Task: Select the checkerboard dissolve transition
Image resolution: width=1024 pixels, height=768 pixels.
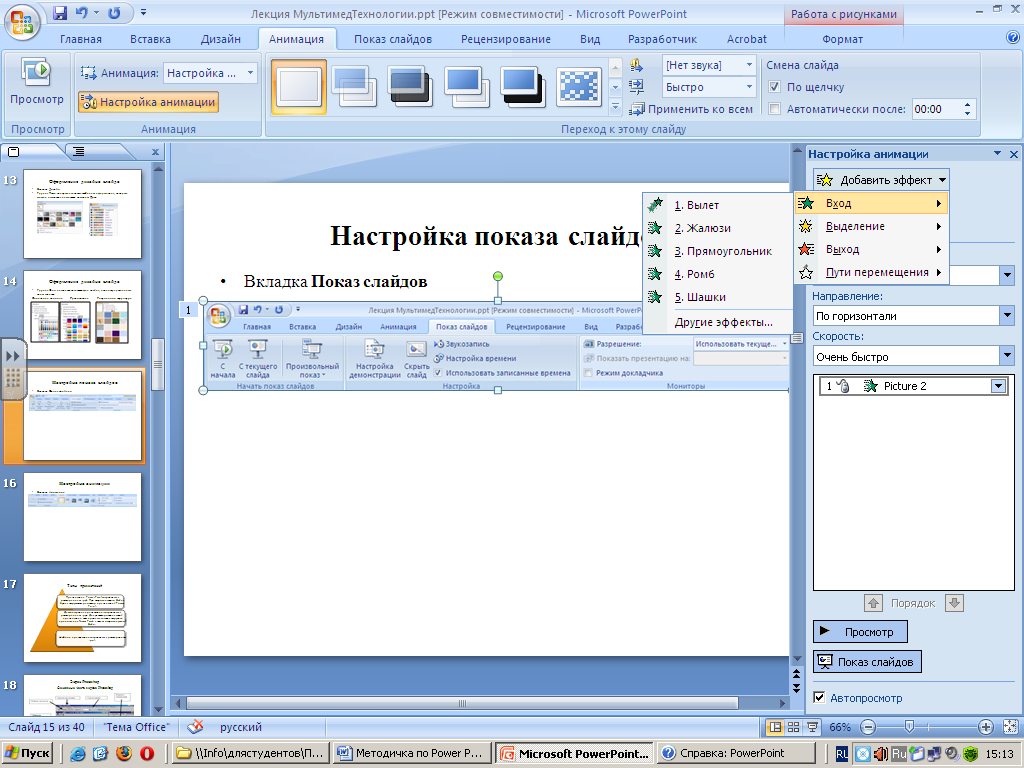Action: pyautogui.click(x=579, y=87)
